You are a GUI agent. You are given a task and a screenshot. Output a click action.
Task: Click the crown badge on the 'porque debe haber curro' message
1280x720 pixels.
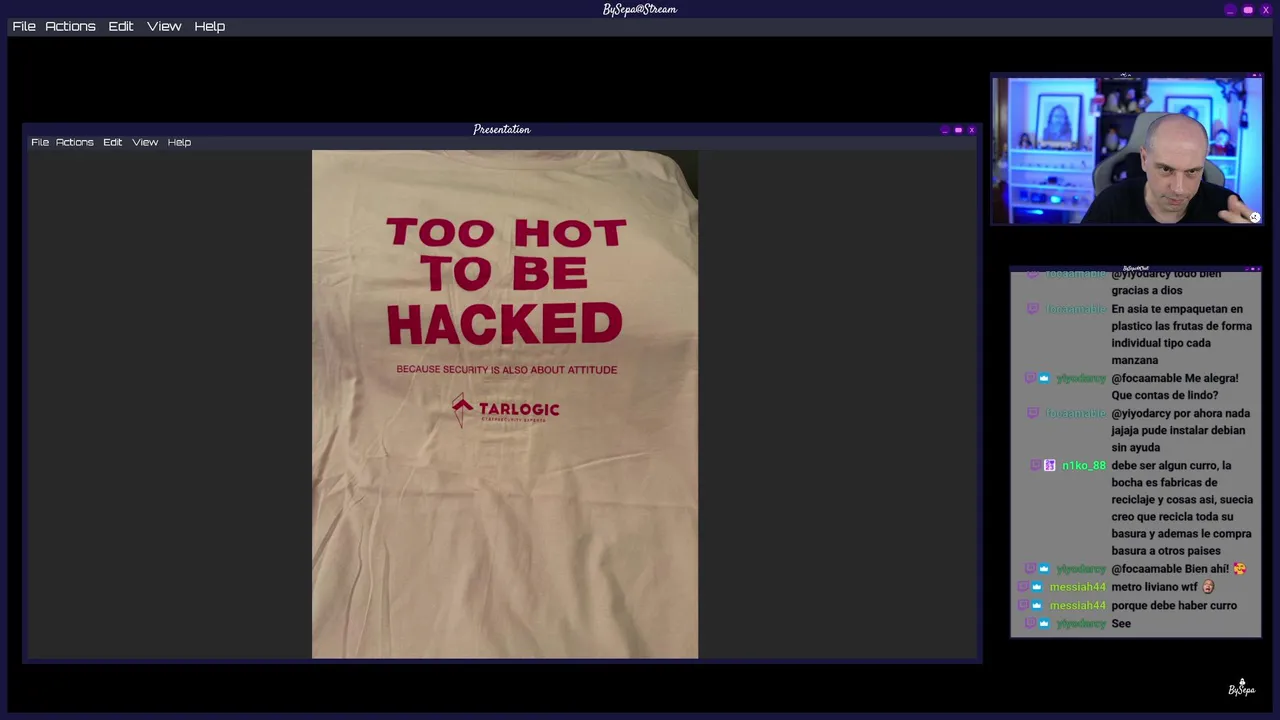pyautogui.click(x=1037, y=605)
